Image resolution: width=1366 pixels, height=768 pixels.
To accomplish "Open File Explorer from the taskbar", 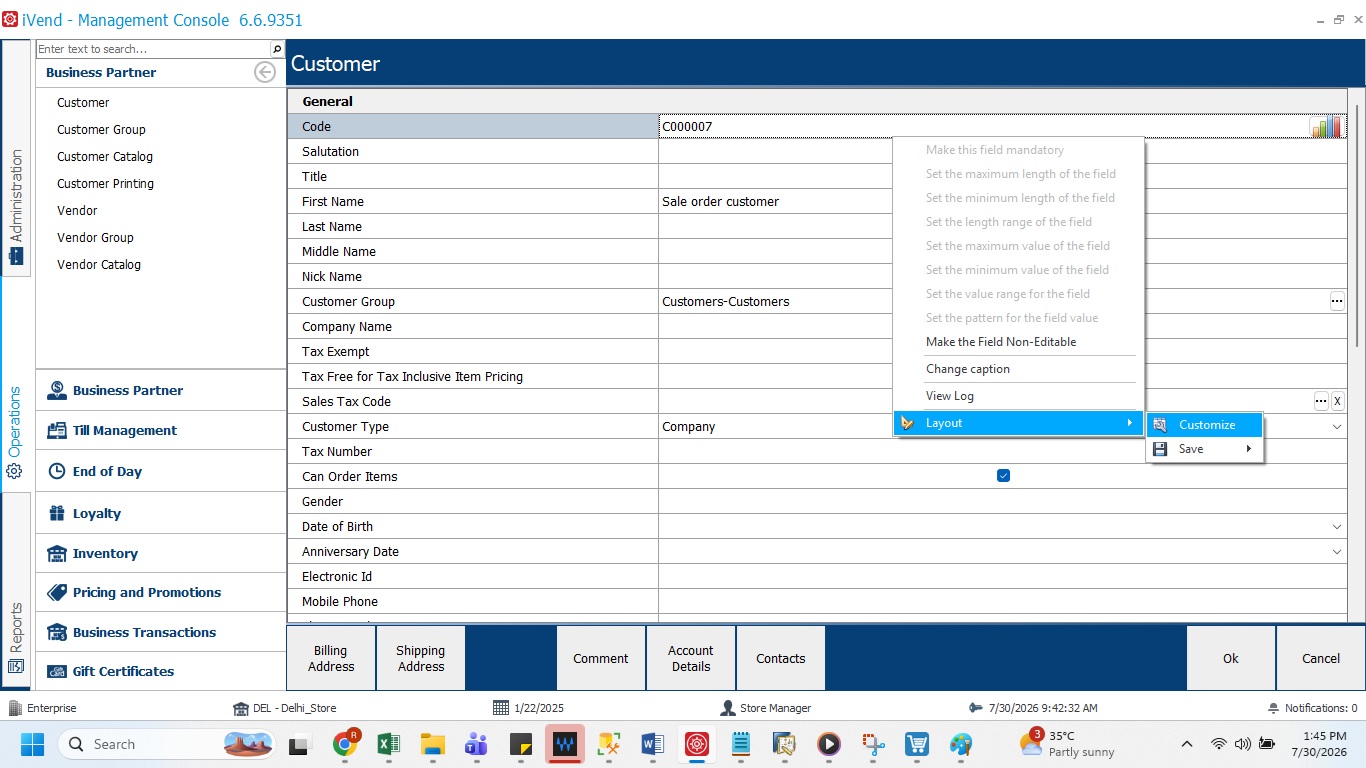I will point(433,744).
